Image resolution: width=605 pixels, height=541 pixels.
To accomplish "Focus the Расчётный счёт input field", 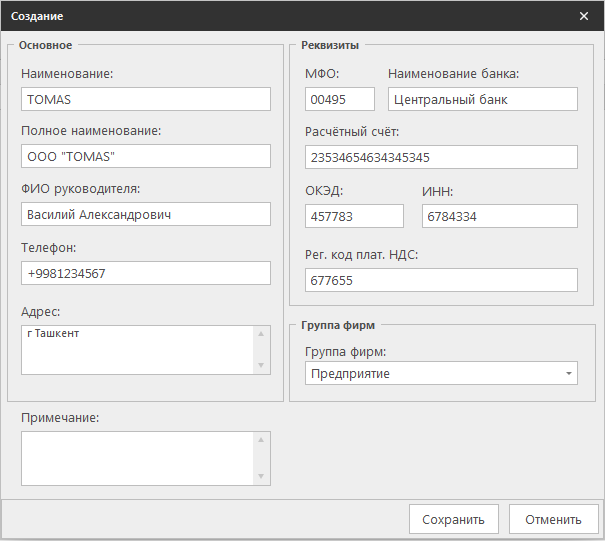I will pos(441,157).
